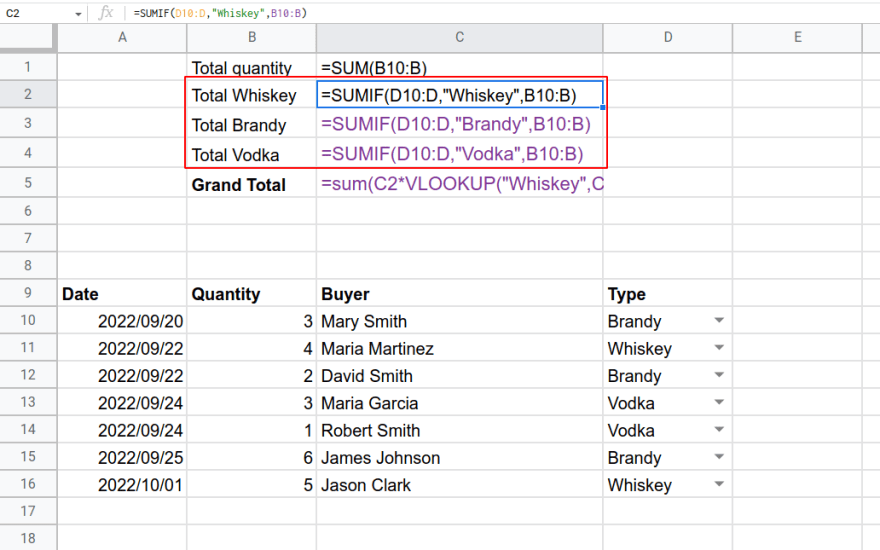Select row 9 header
The height and width of the screenshot is (550, 880).
(x=28, y=293)
